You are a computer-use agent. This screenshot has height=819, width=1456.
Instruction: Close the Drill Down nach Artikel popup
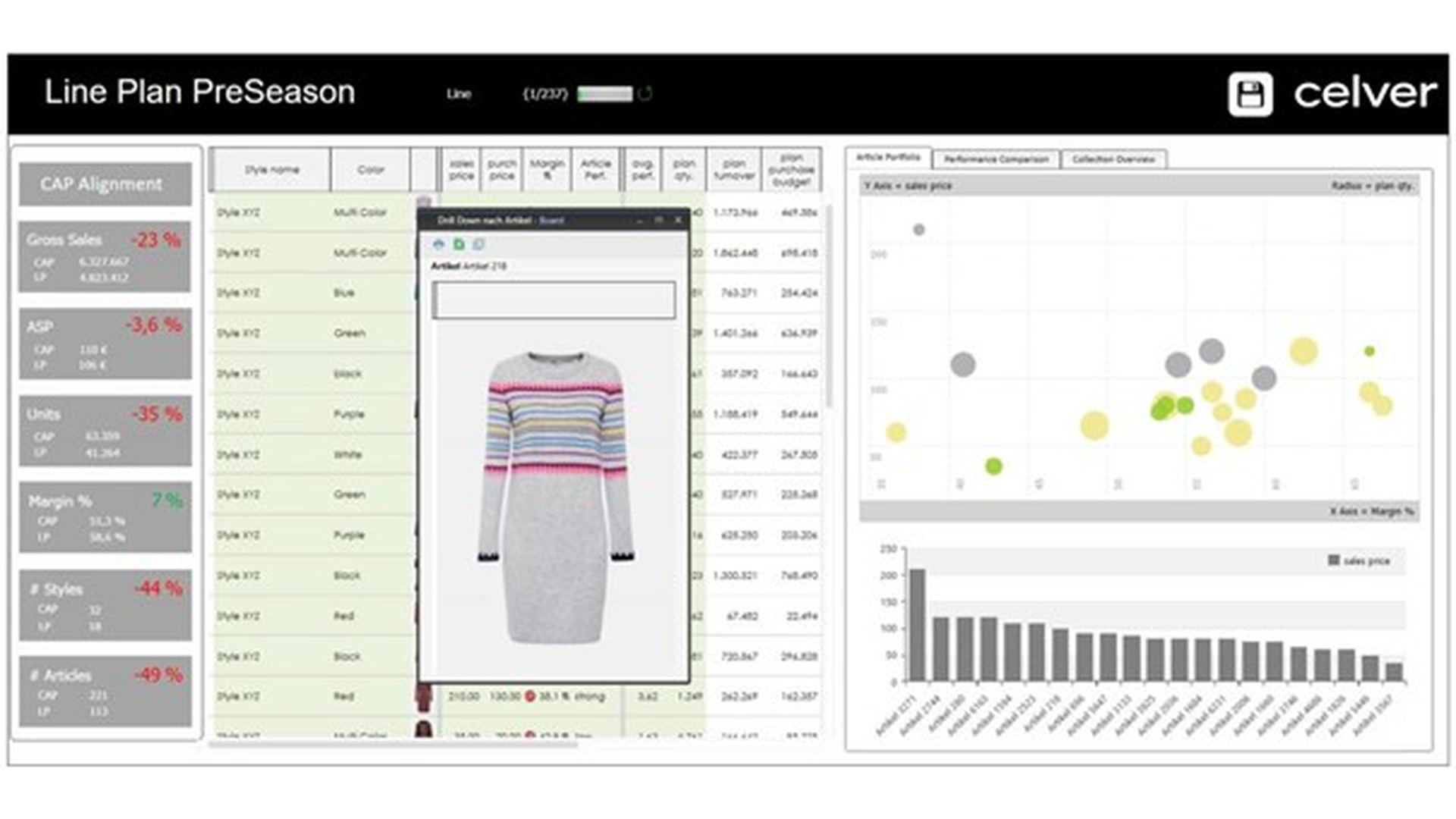tap(678, 220)
